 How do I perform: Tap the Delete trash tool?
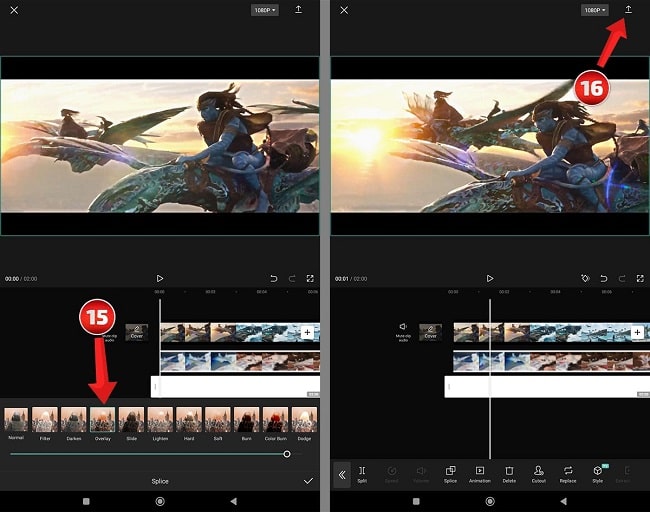coord(509,475)
